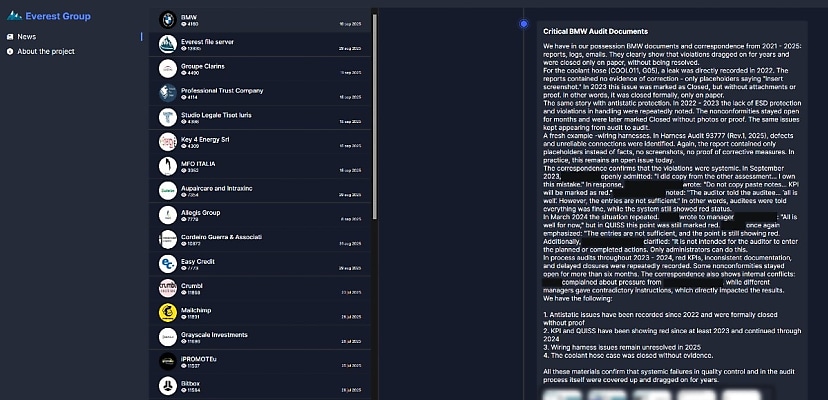Select the Bitbox title
This screenshot has width=828, height=400.
[190, 383]
